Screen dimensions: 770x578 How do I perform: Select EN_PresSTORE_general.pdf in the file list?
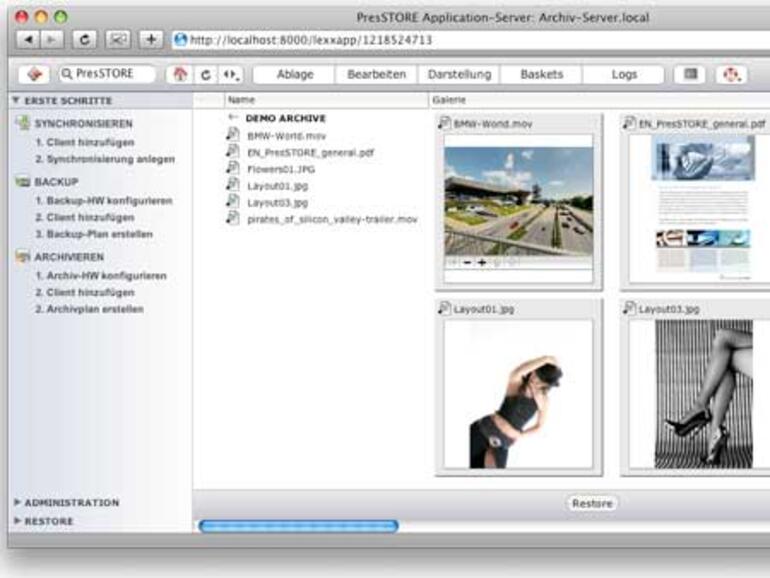tap(310, 153)
